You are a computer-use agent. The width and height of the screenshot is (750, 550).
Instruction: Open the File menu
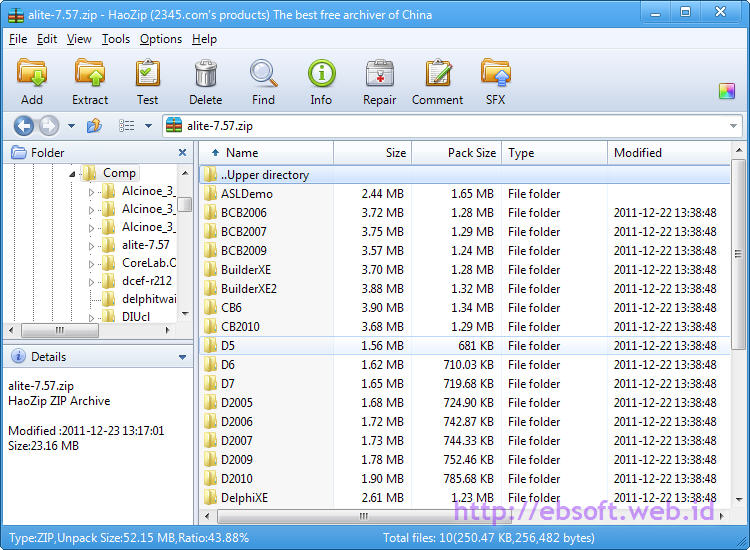click(18, 39)
